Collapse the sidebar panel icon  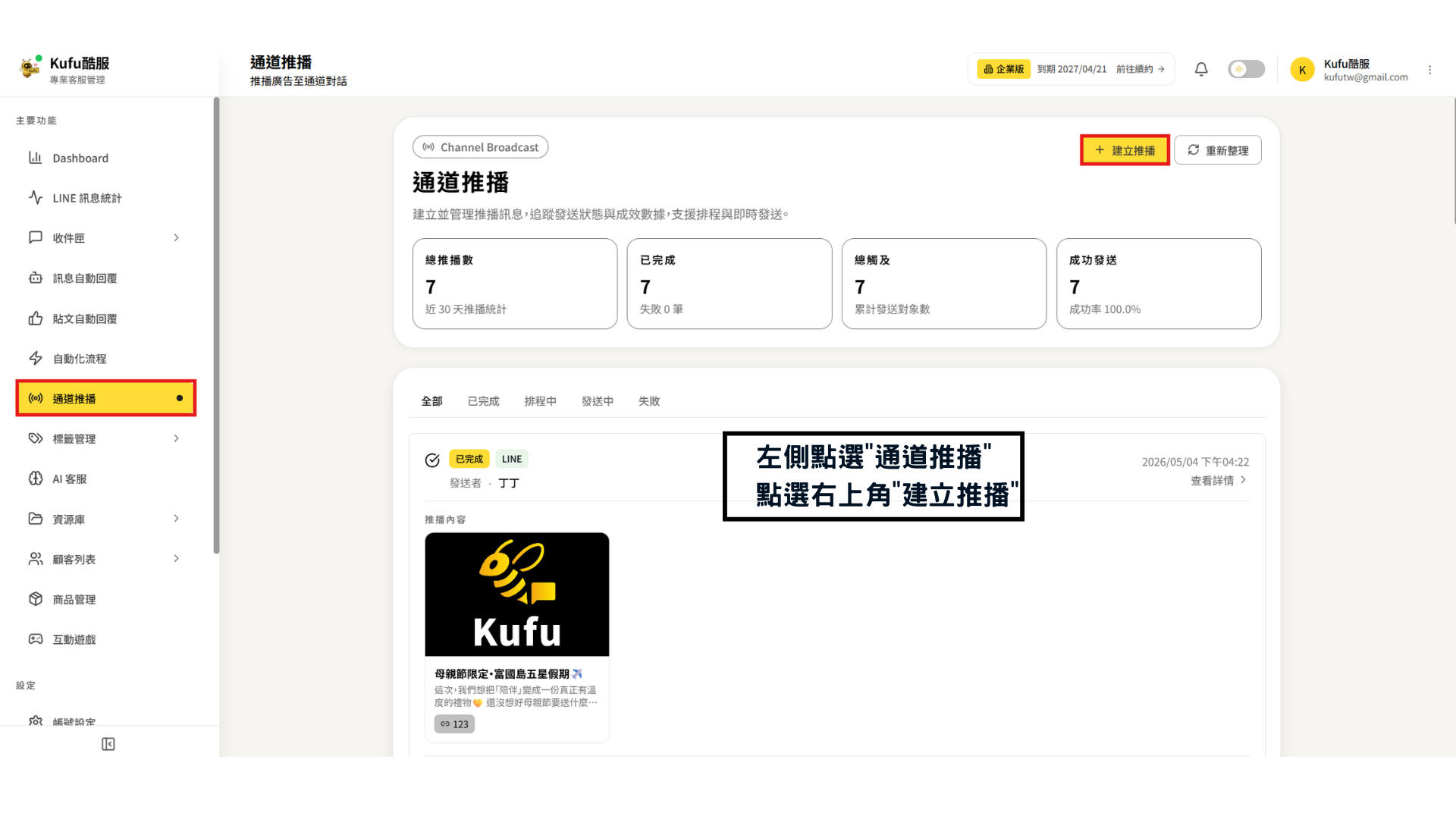pyautogui.click(x=108, y=744)
